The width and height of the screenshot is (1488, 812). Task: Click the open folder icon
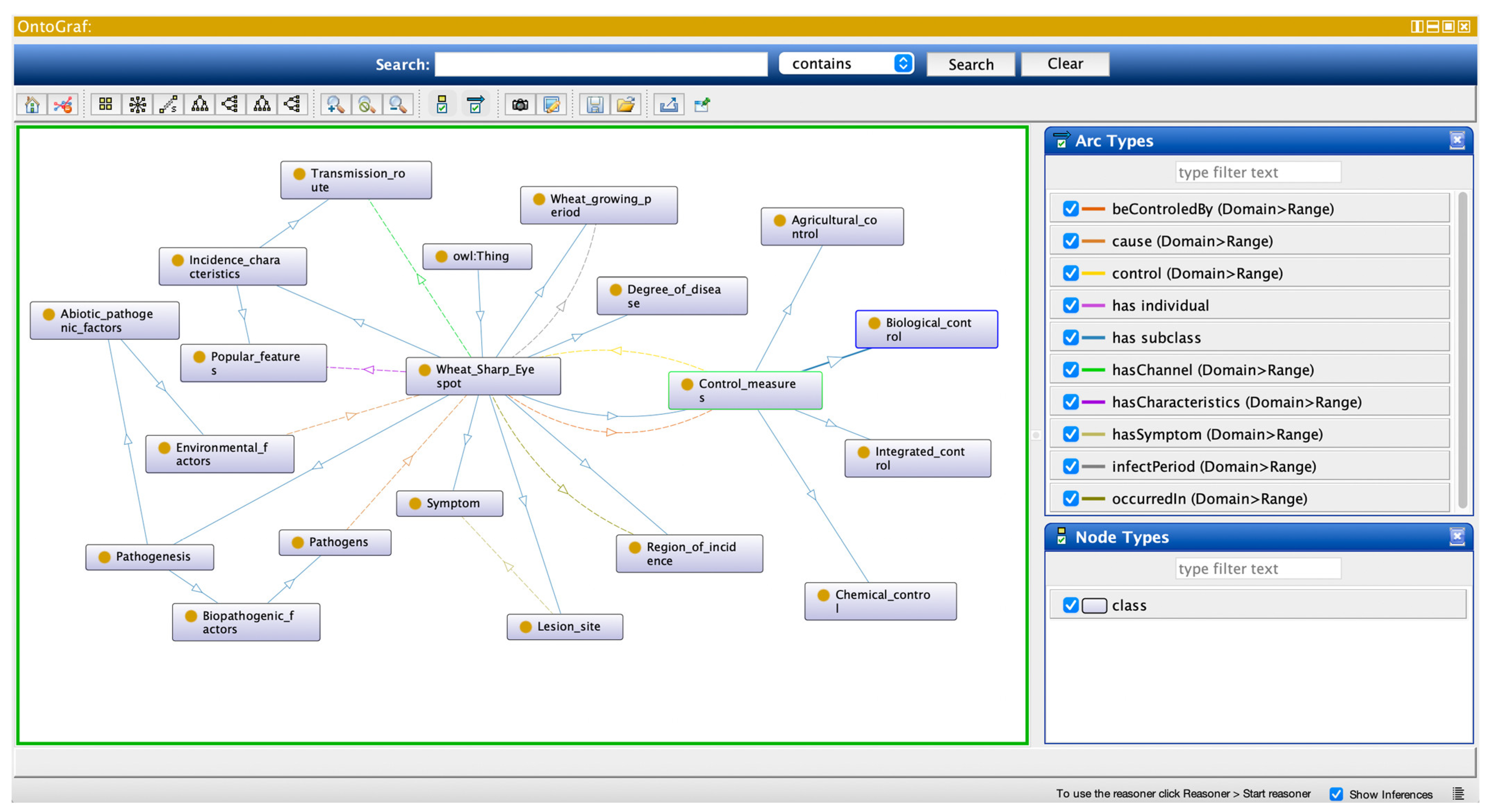(626, 104)
